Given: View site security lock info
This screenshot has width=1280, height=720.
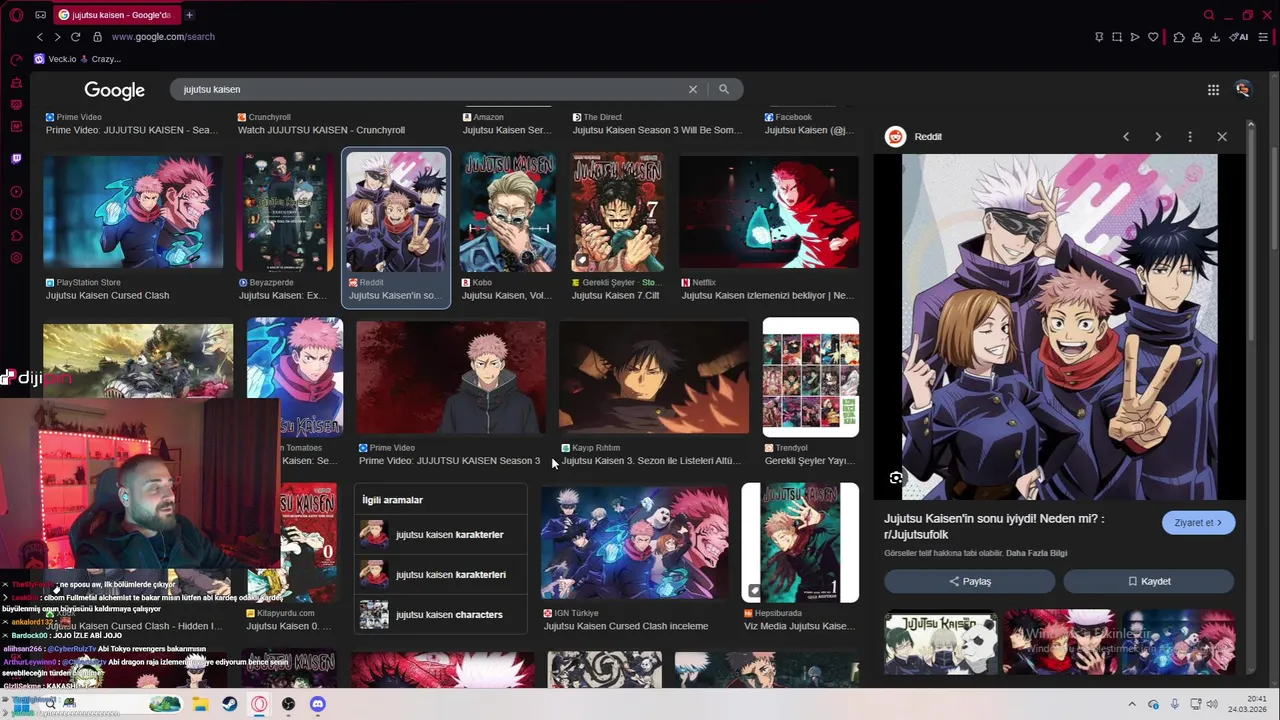Looking at the screenshot, I should (97, 37).
